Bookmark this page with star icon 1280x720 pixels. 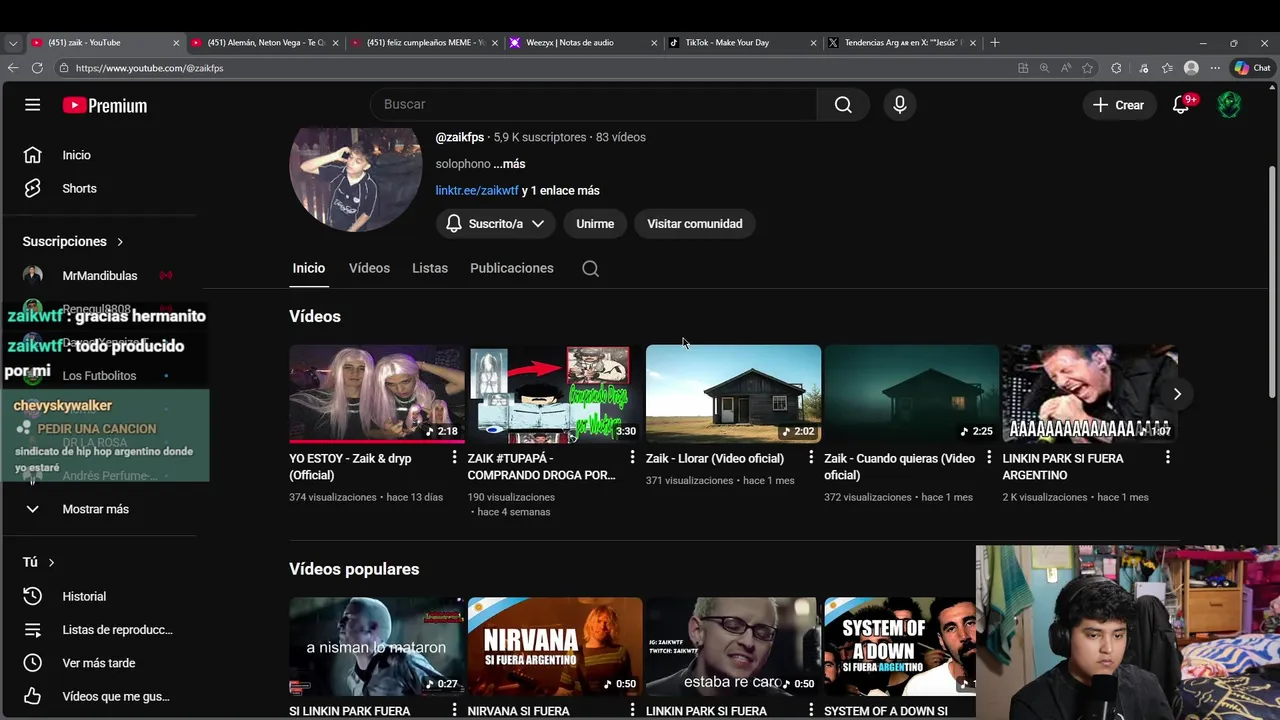point(1088,68)
